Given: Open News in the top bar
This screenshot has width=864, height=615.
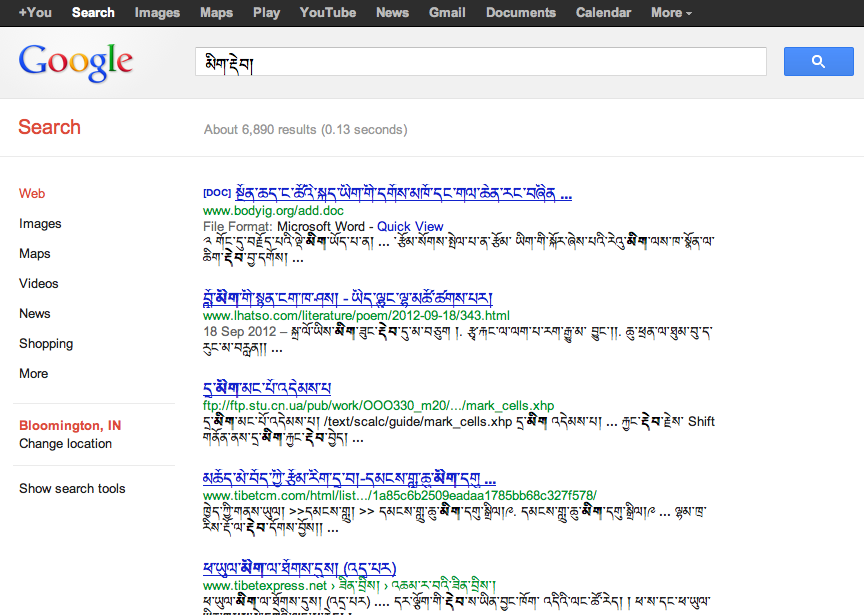Looking at the screenshot, I should click(x=392, y=13).
